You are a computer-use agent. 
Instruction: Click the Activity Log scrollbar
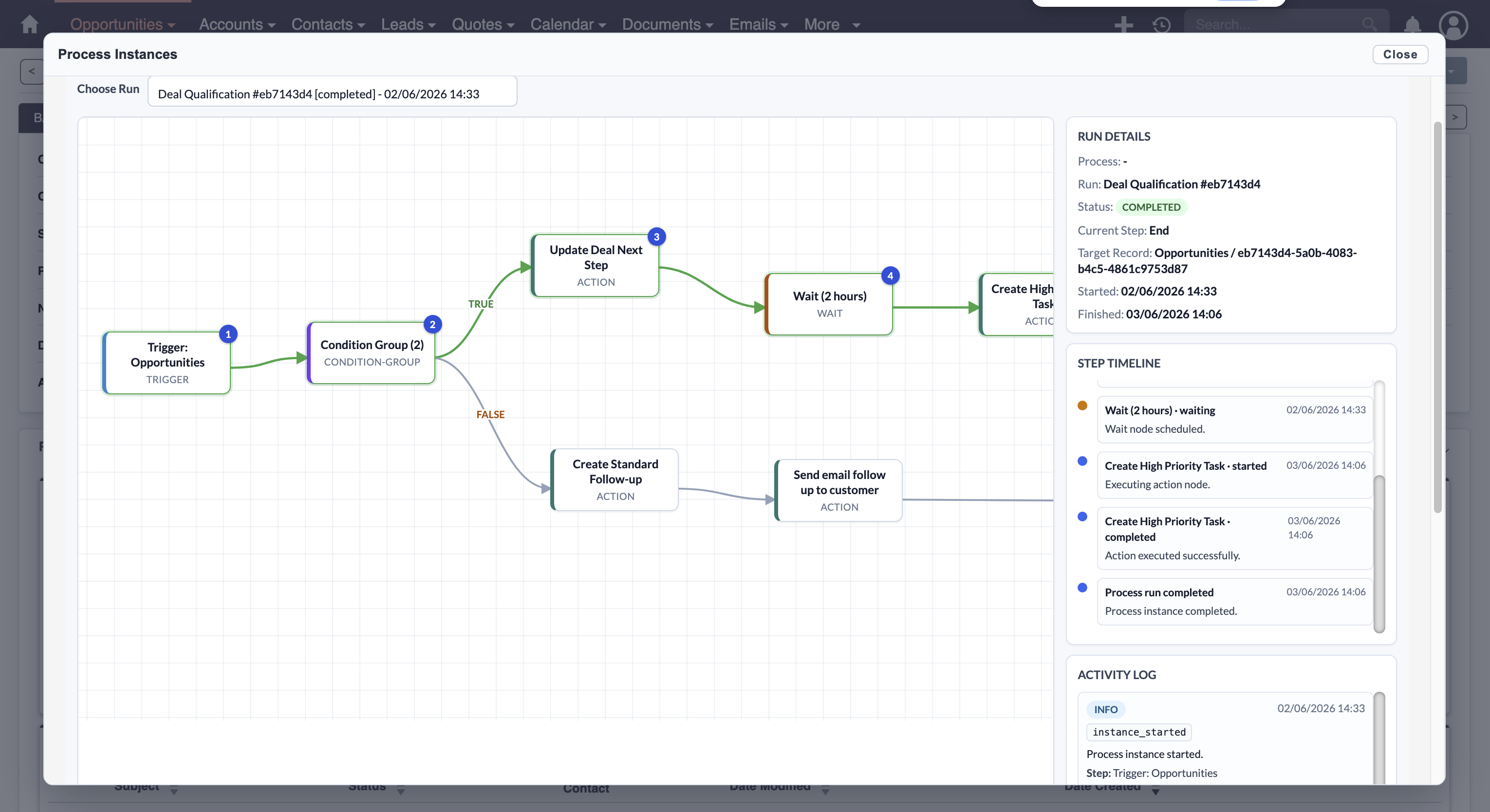[1379, 738]
